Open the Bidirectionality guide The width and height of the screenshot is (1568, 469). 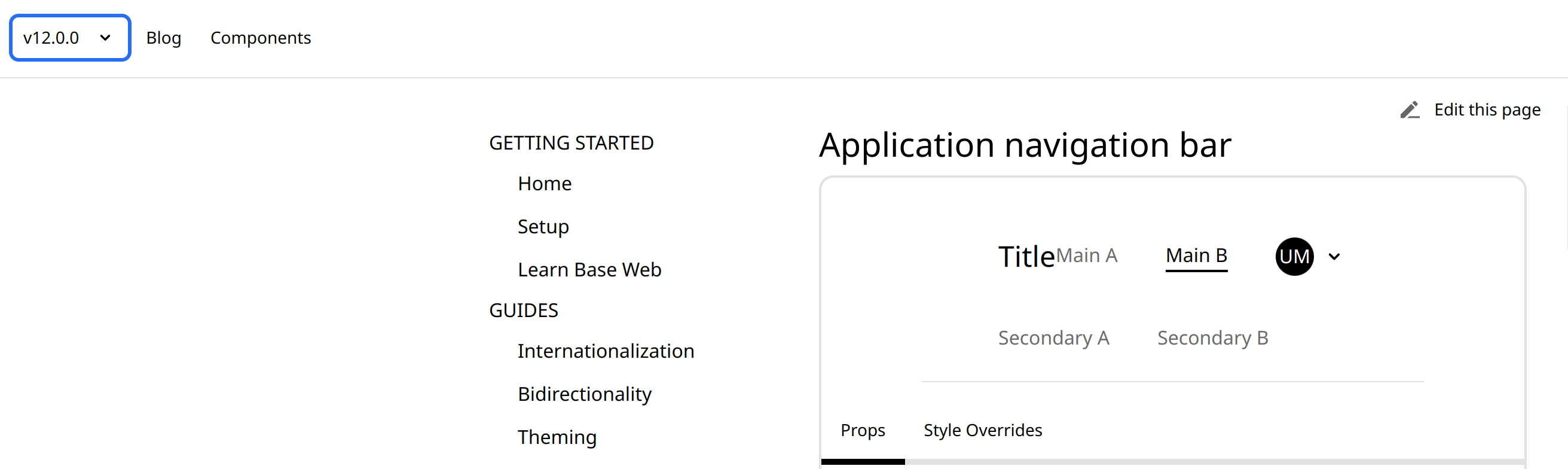point(585,394)
